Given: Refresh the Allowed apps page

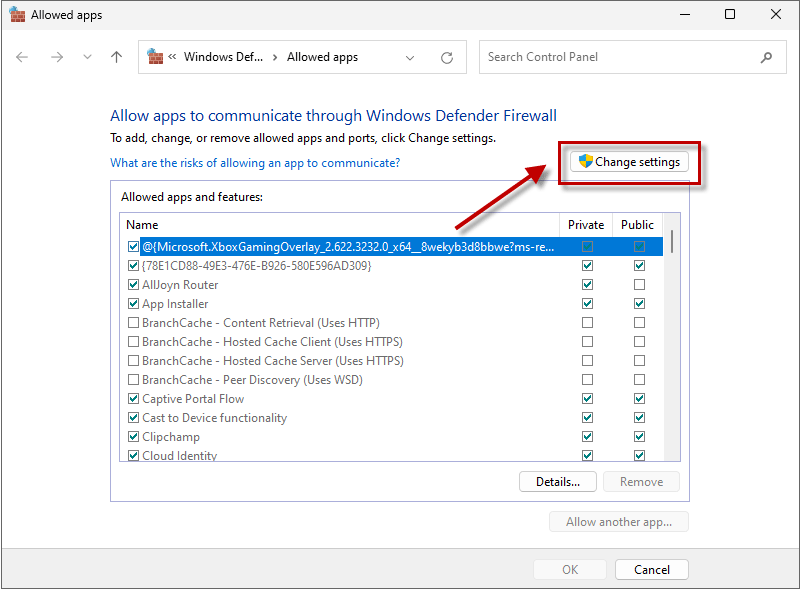Looking at the screenshot, I should click(447, 58).
